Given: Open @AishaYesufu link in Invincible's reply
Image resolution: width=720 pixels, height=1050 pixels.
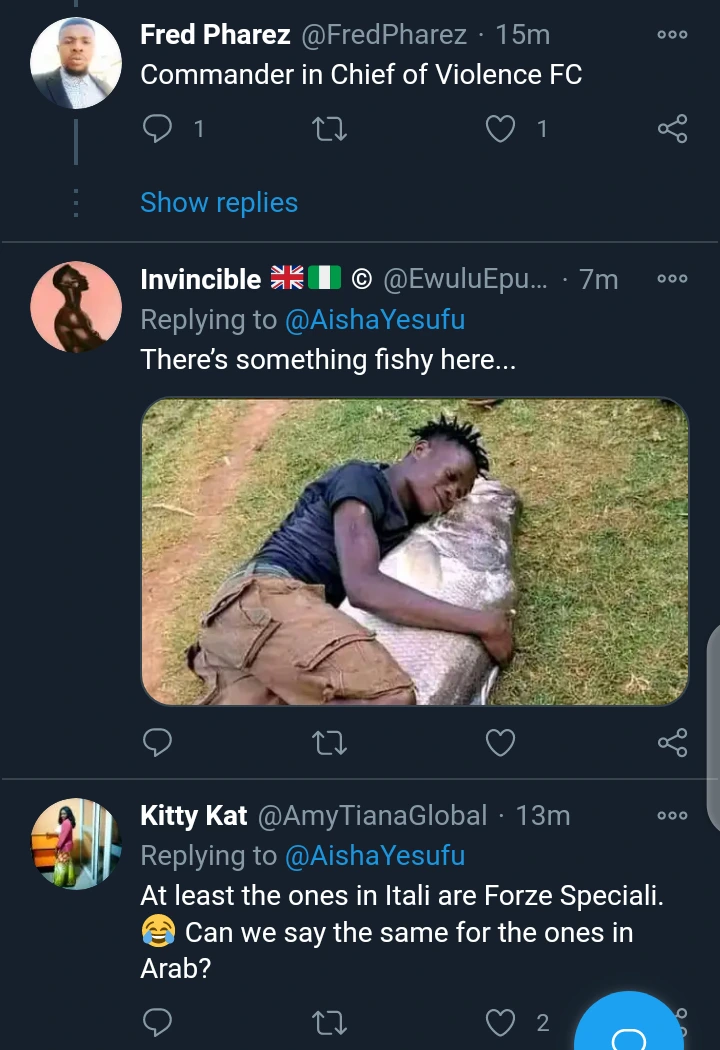Looking at the screenshot, I should coord(375,320).
